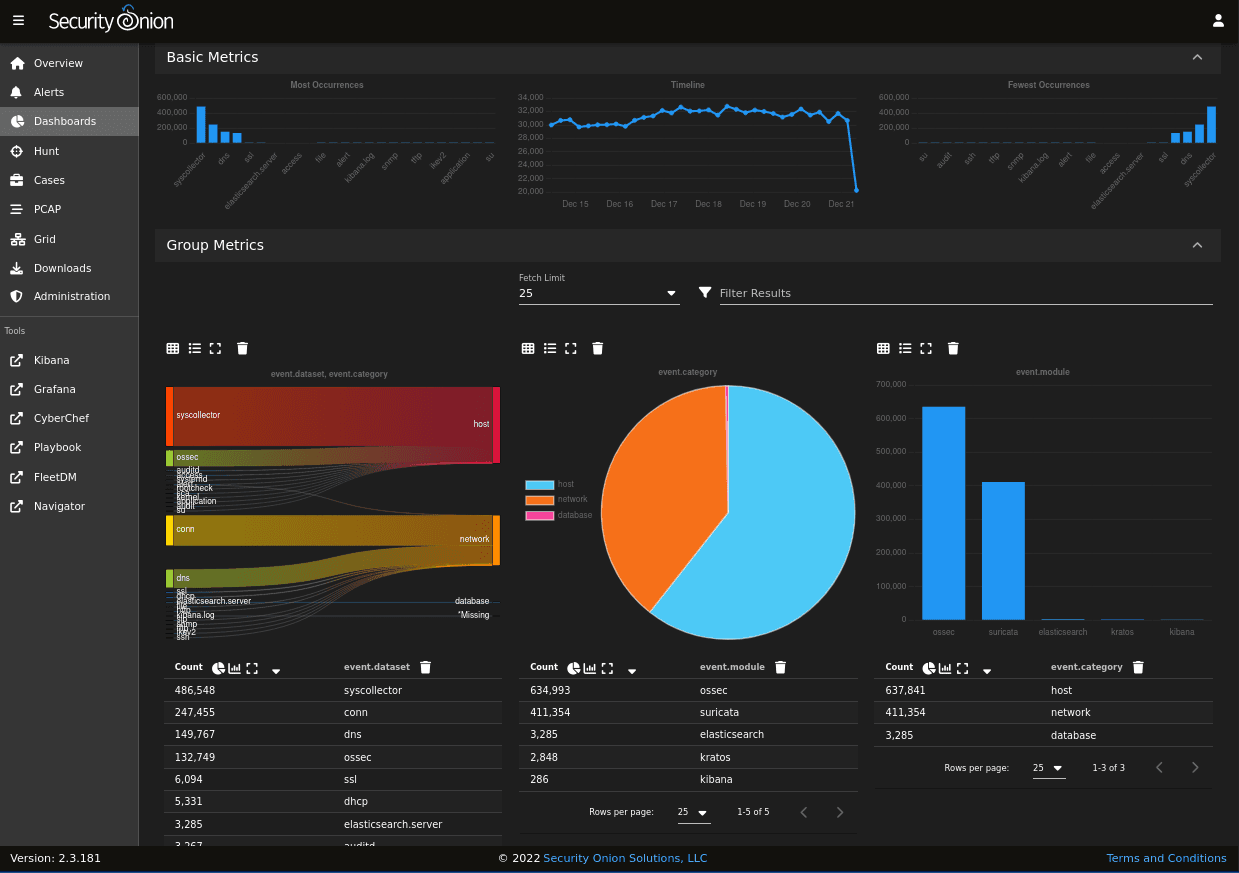This screenshot has height=873, width=1239.
Task: Show bar chart for the event.module table
Action: point(590,668)
